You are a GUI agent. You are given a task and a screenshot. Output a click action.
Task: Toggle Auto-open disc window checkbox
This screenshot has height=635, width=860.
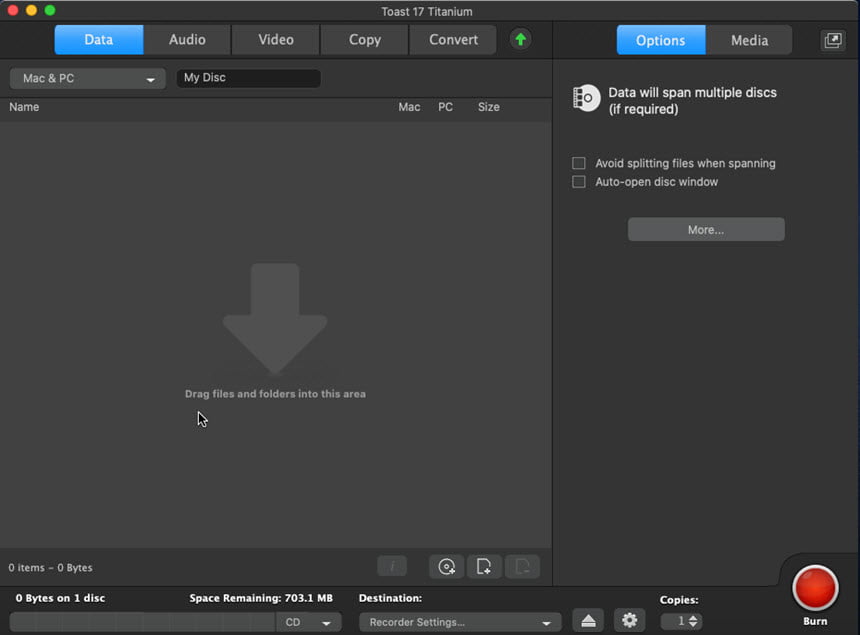579,182
